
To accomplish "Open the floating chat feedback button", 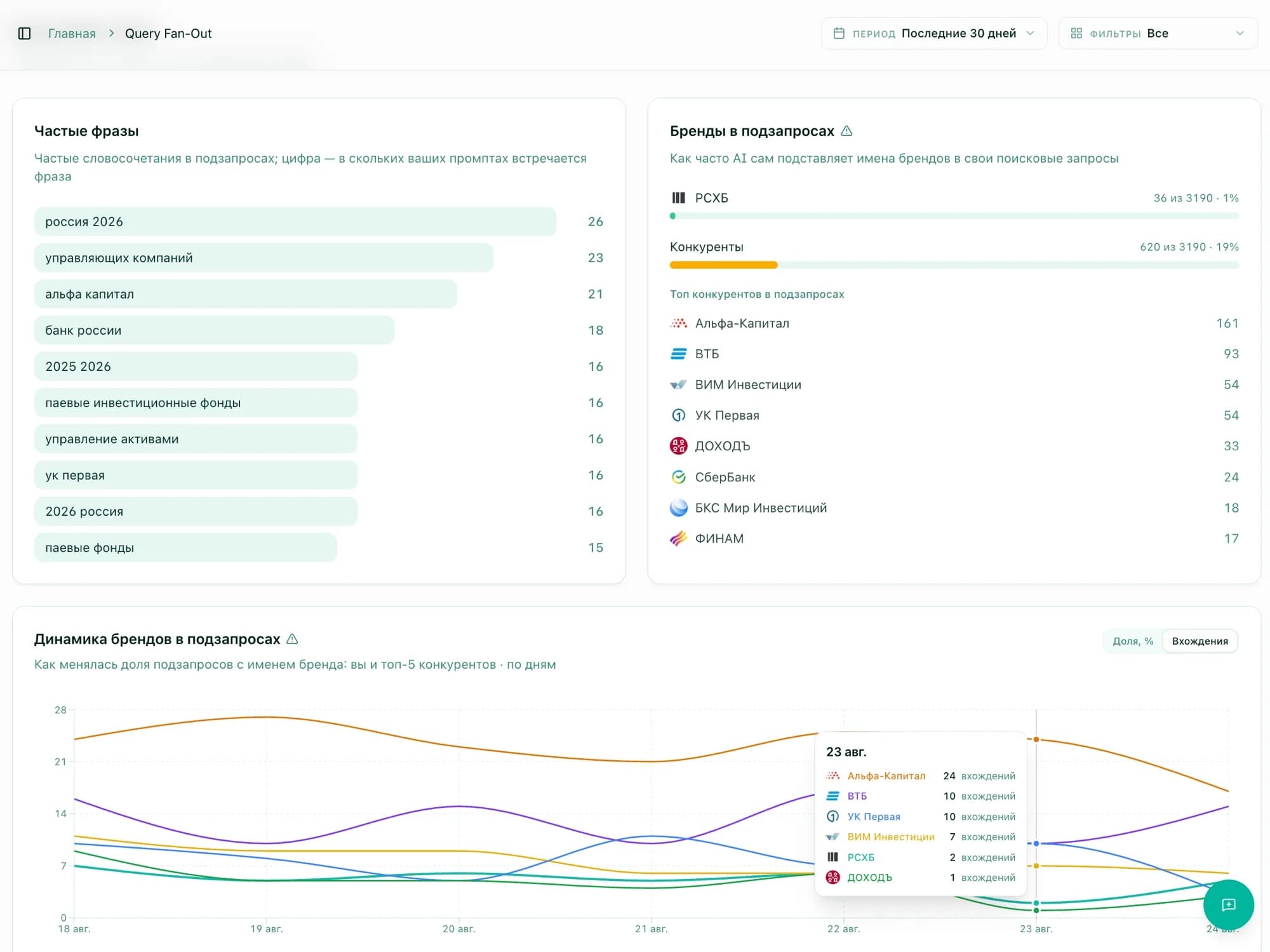I will click(1228, 904).
